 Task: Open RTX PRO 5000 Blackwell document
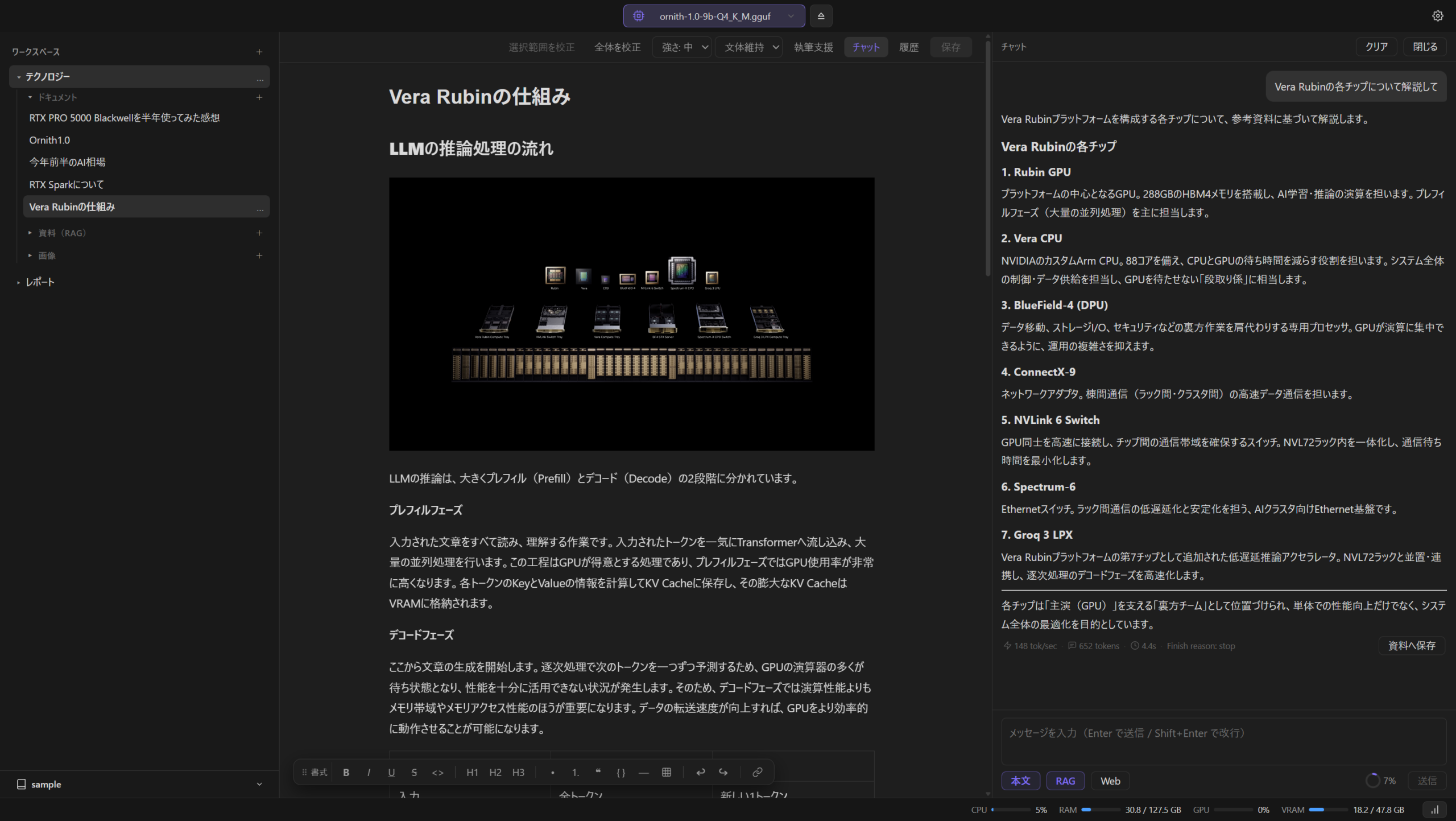(125, 118)
